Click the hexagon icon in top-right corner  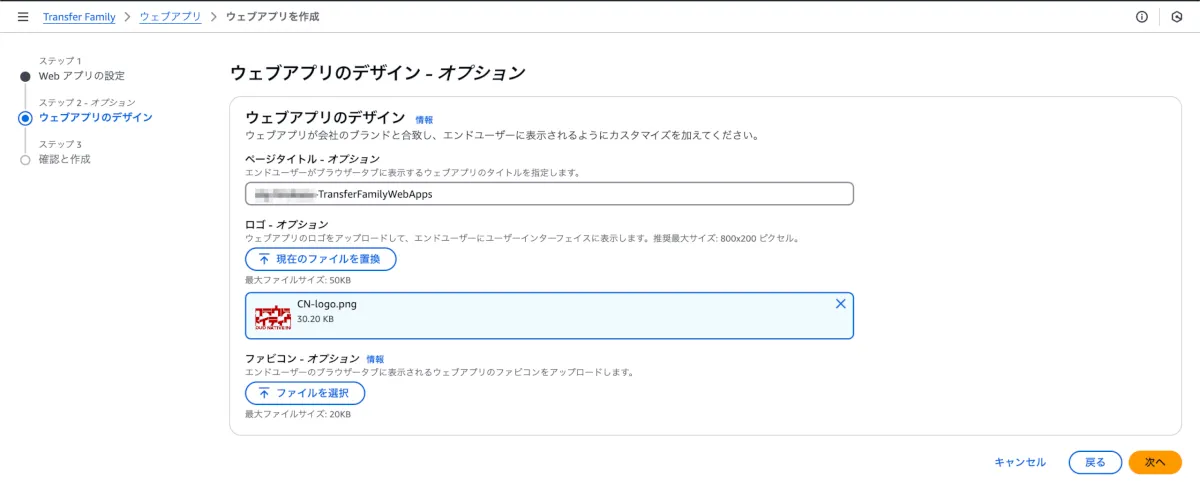pos(1176,17)
